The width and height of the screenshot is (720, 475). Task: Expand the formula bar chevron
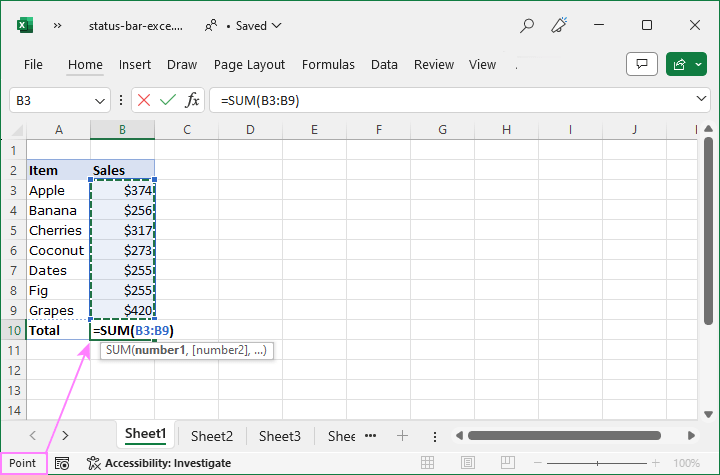point(701,100)
